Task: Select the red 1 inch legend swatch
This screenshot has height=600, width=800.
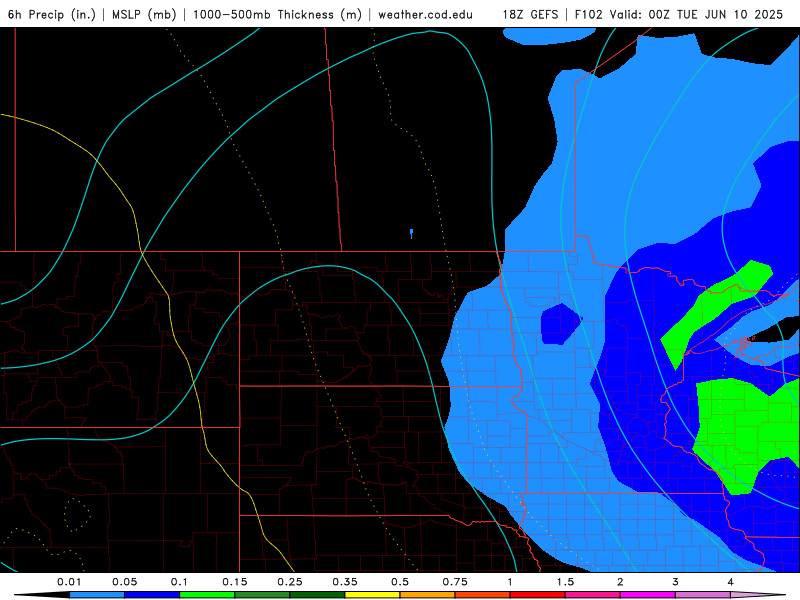Action: click(538, 595)
